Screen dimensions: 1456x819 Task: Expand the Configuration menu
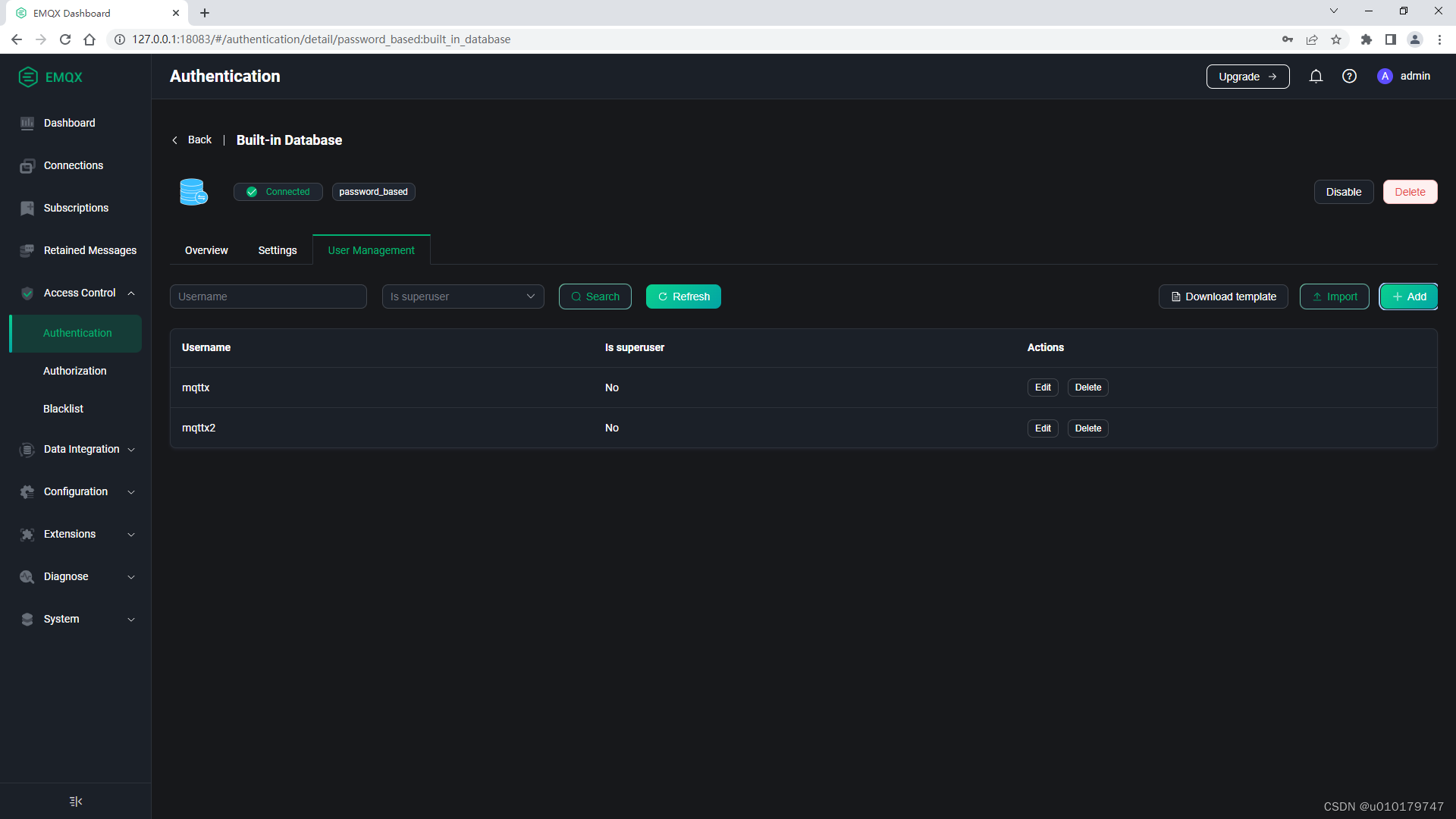(x=76, y=491)
